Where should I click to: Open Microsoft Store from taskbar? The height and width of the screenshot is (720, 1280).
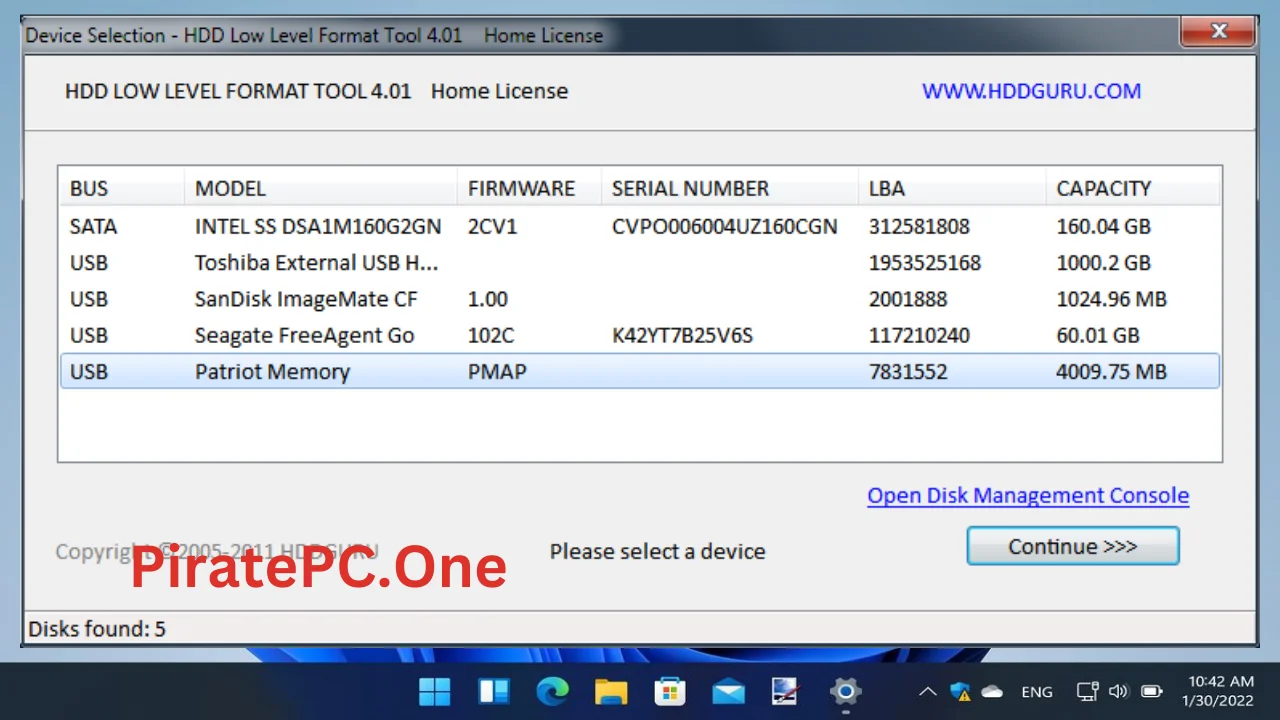tap(669, 691)
